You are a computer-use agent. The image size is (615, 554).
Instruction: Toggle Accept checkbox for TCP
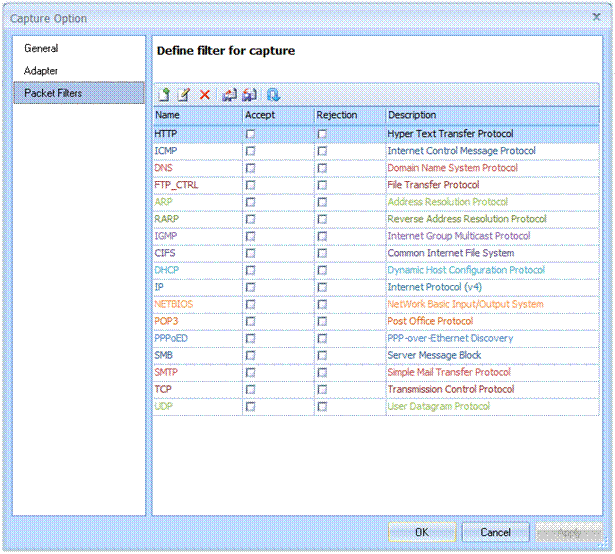[250, 390]
